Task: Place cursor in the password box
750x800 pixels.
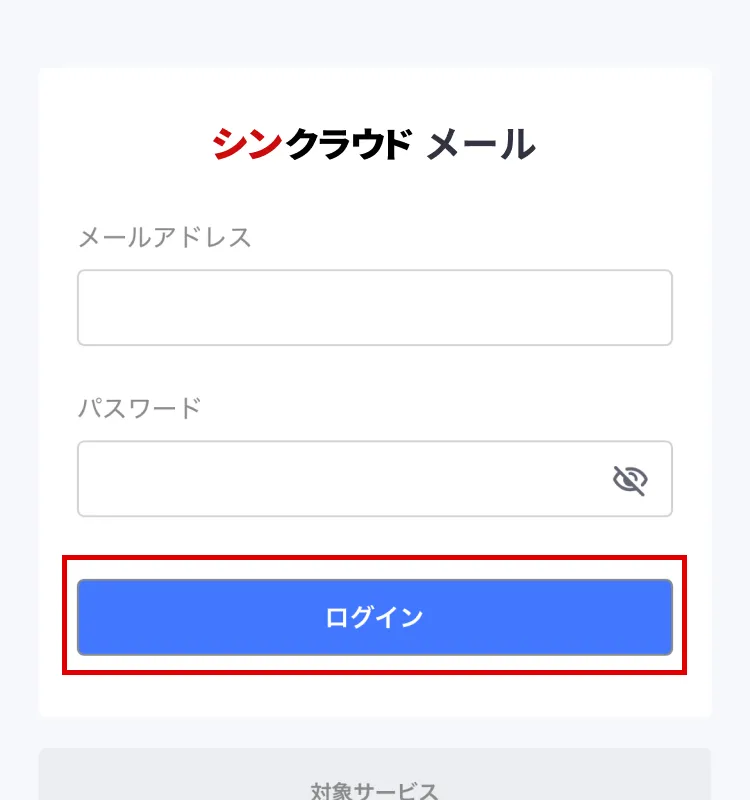Action: 375,479
